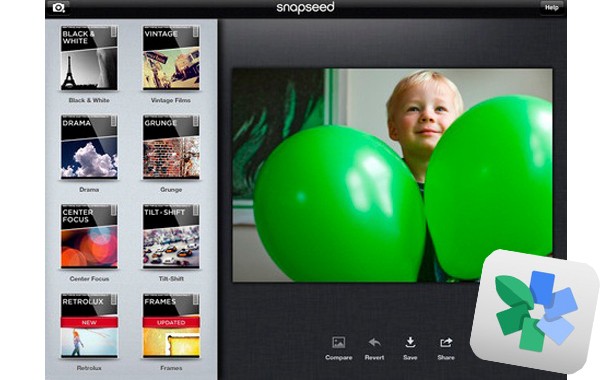Hit the Save download icon

pyautogui.click(x=410, y=342)
